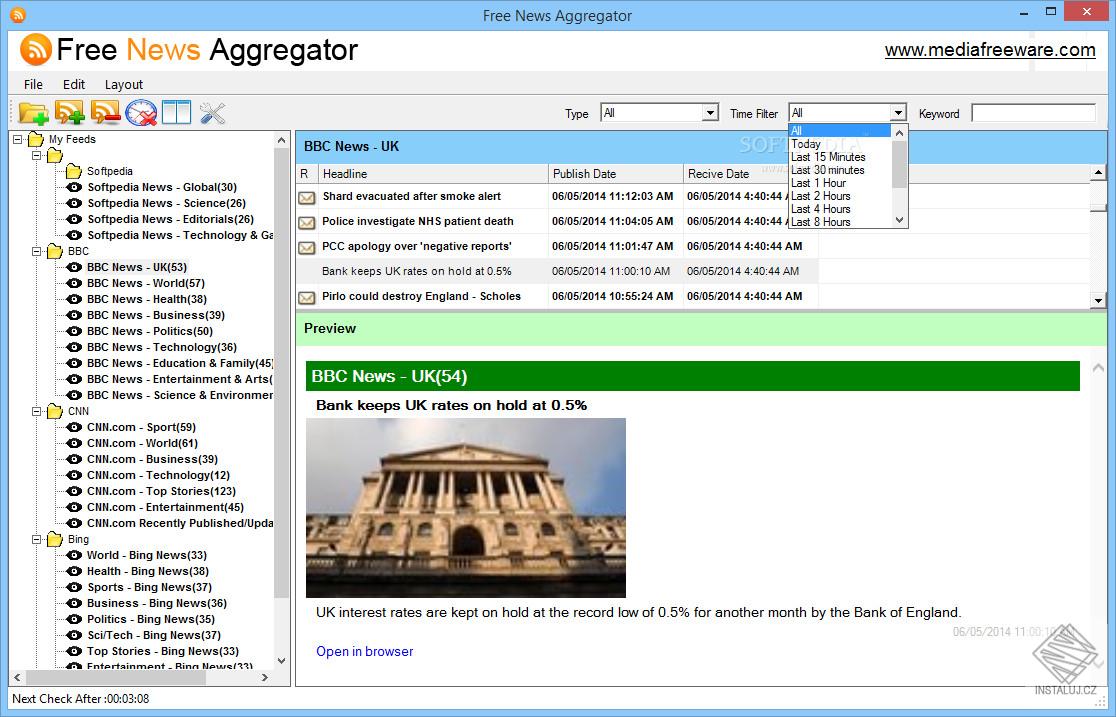
Task: Click the Keyword search field
Action: tap(1033, 112)
